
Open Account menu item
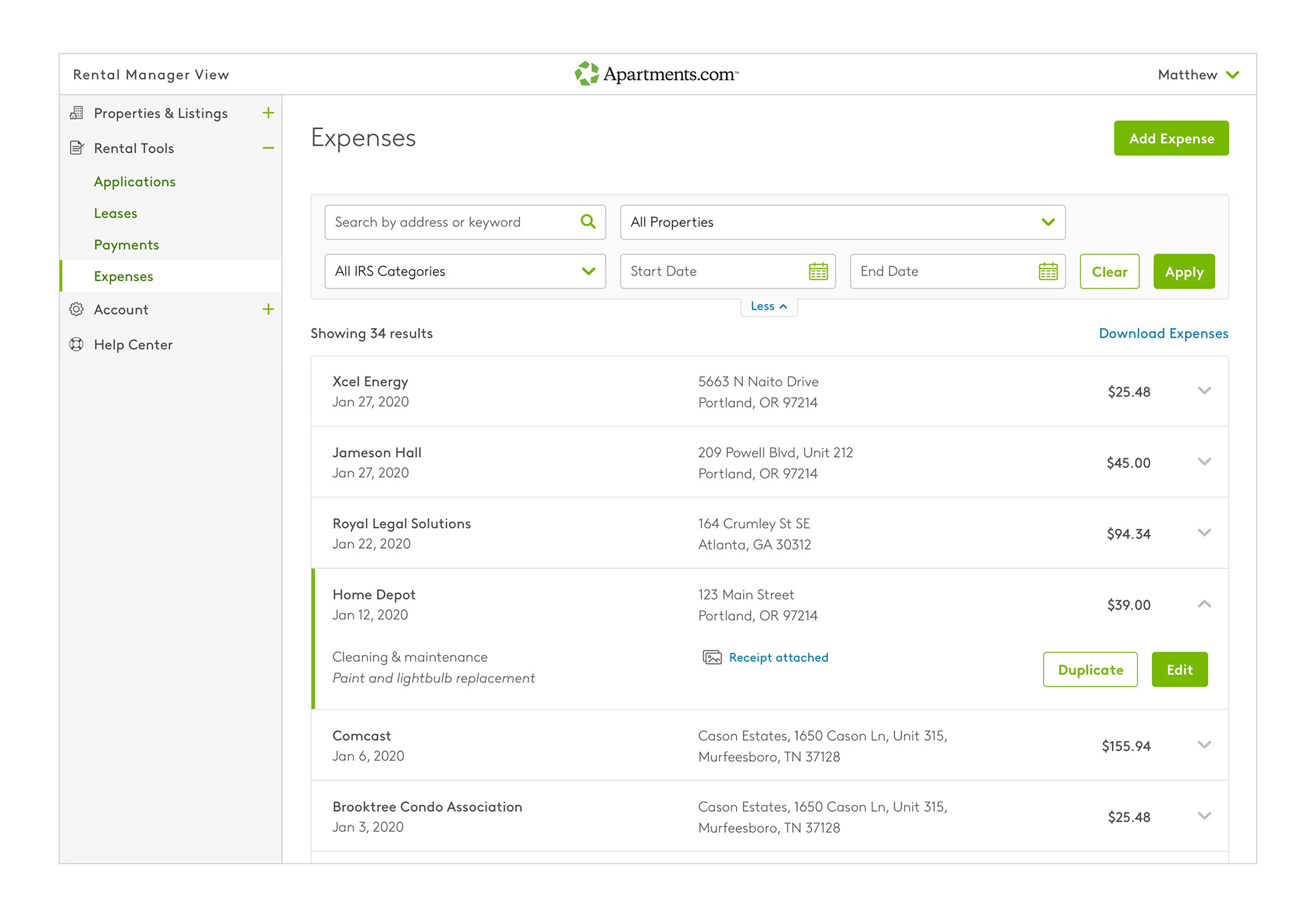tap(121, 310)
